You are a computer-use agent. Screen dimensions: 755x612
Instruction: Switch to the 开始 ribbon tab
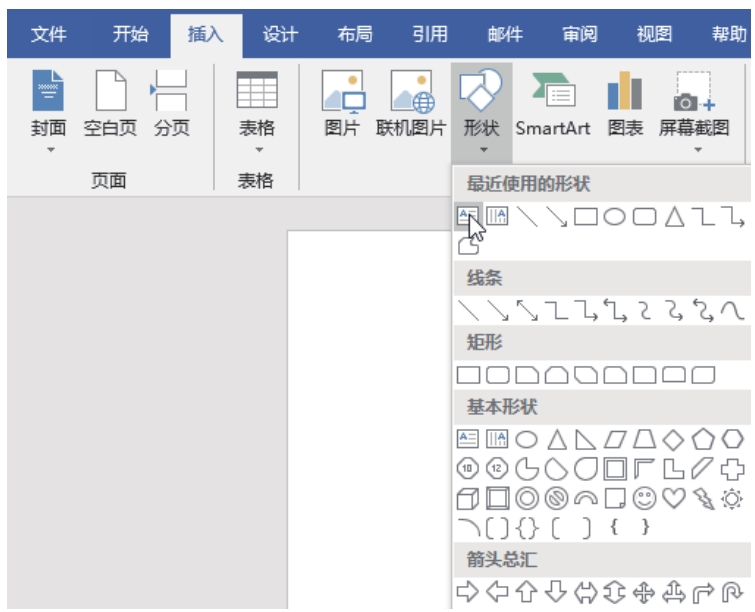click(x=130, y=34)
